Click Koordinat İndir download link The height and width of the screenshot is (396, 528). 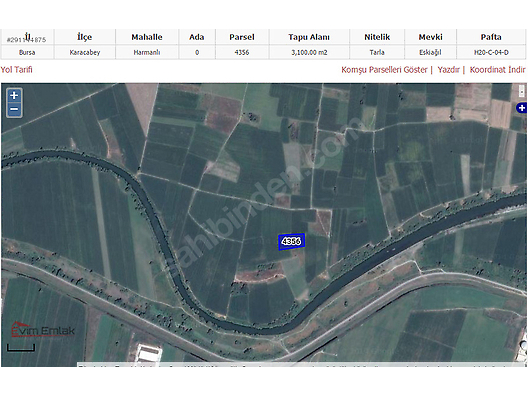497,70
